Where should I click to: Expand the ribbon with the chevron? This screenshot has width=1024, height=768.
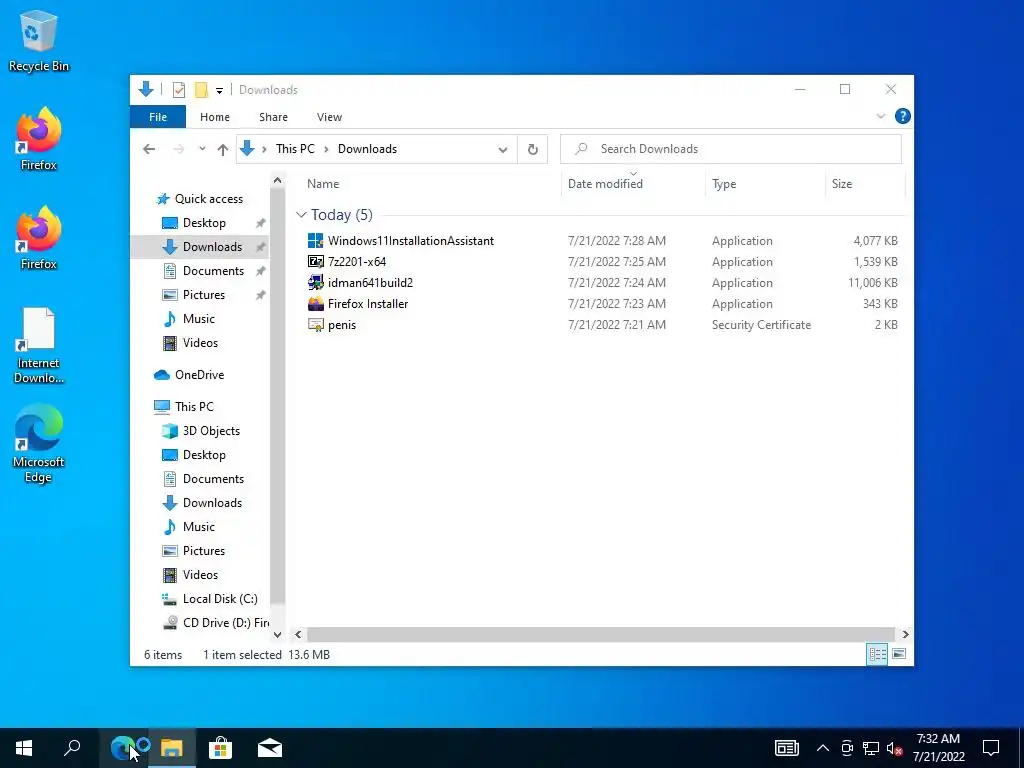click(880, 116)
